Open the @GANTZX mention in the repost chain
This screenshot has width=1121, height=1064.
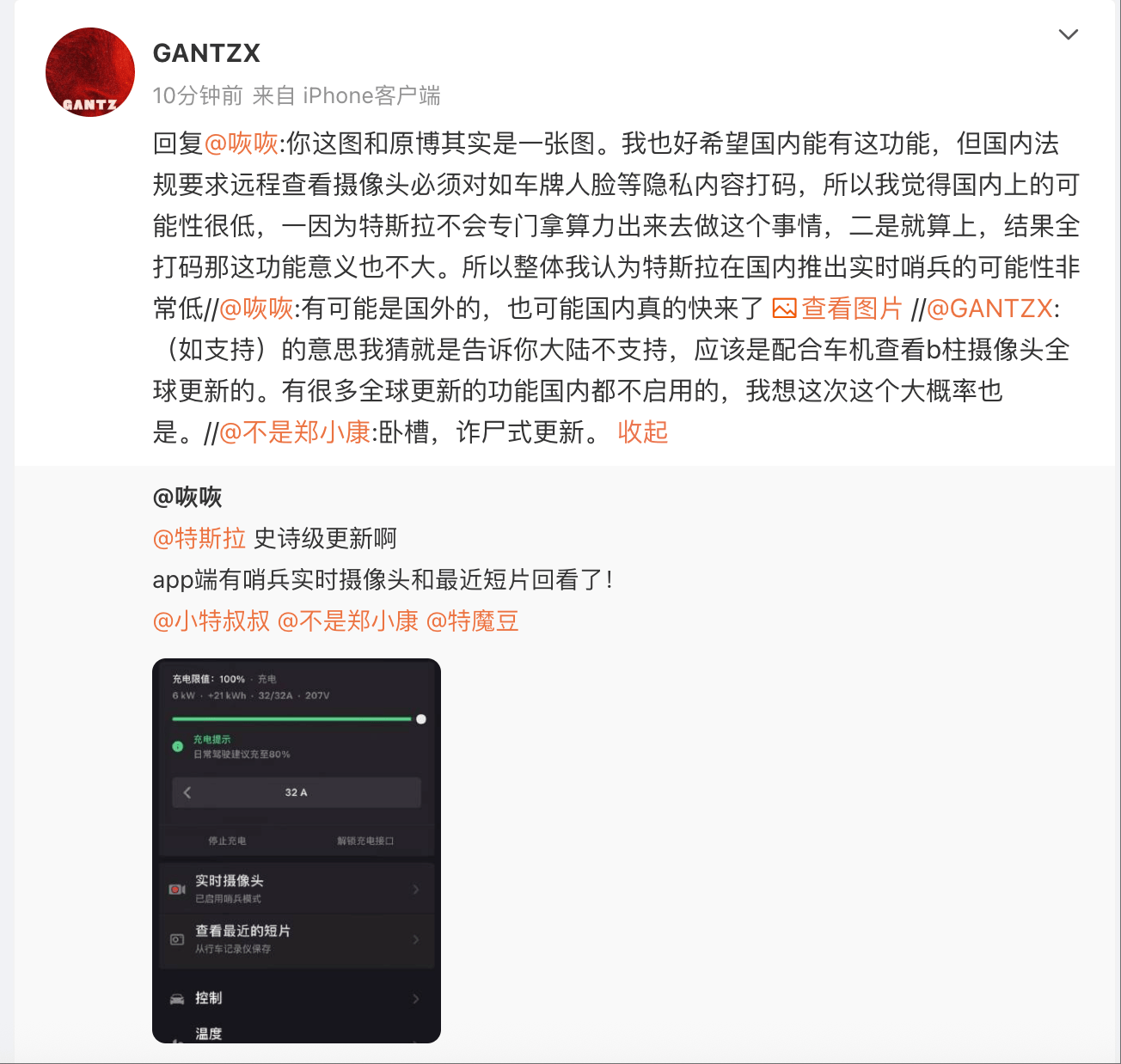tap(989, 309)
